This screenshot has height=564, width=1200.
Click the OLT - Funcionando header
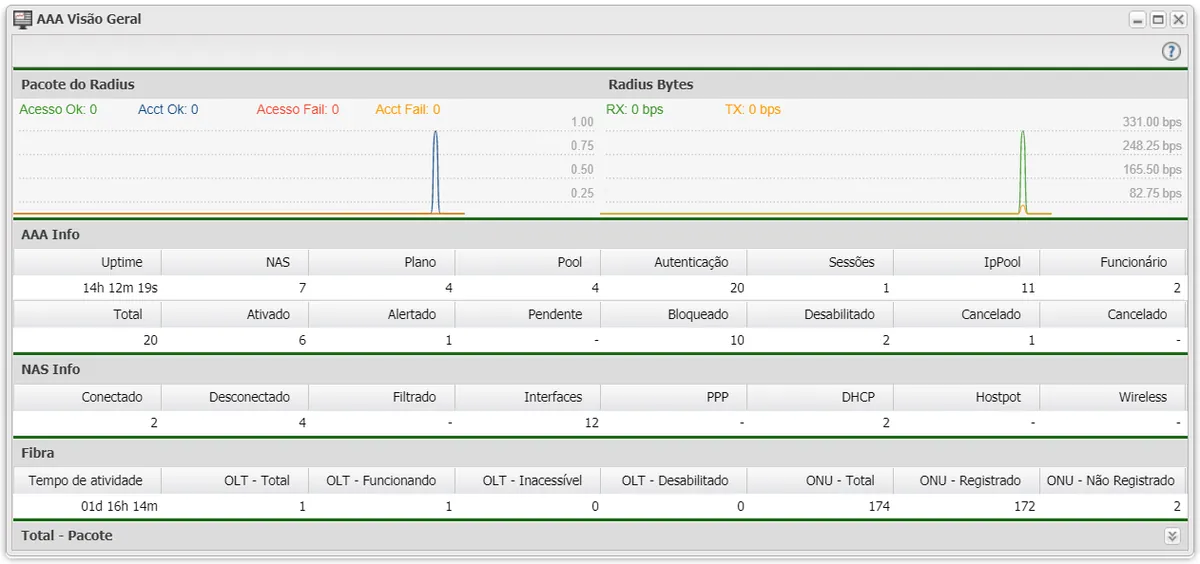381,480
